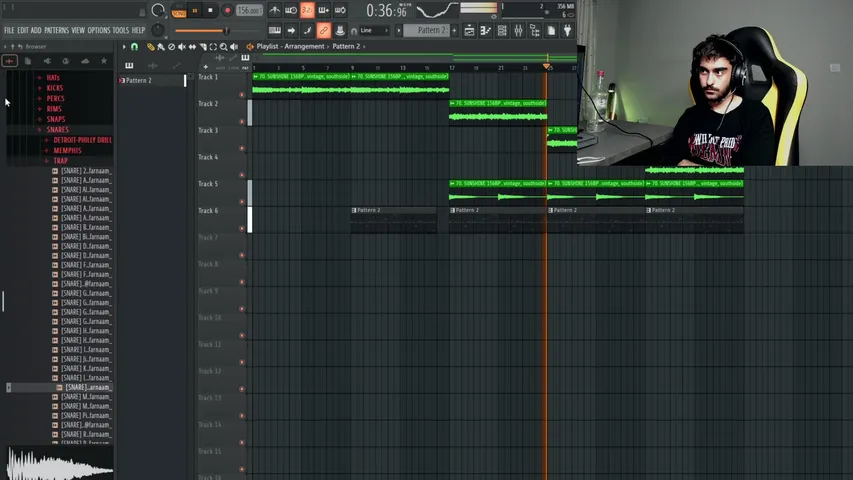853x480 pixels.
Task: Mute Track 1 with its toggle dot
Action: coord(242,95)
